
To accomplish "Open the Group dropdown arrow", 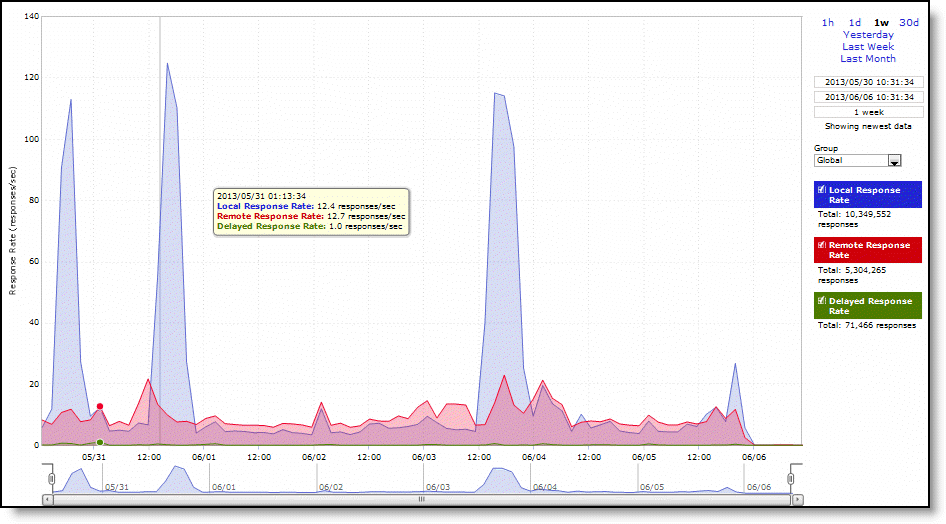I will pyautogui.click(x=895, y=160).
